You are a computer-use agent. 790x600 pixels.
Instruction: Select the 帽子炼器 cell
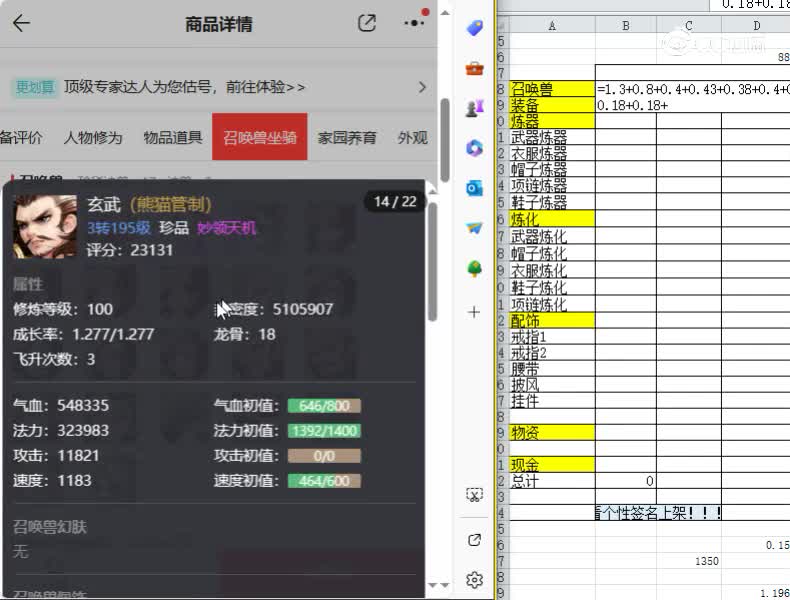pos(552,169)
